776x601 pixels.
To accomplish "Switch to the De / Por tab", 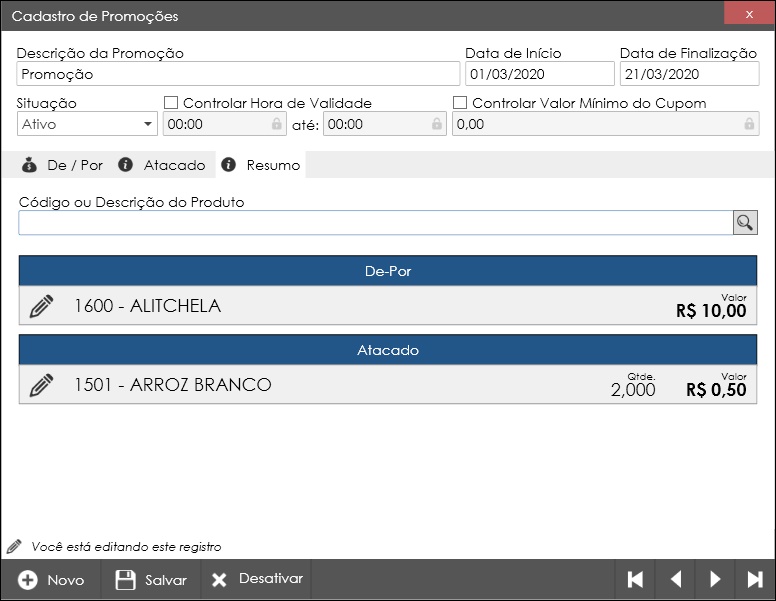I will (62, 165).
